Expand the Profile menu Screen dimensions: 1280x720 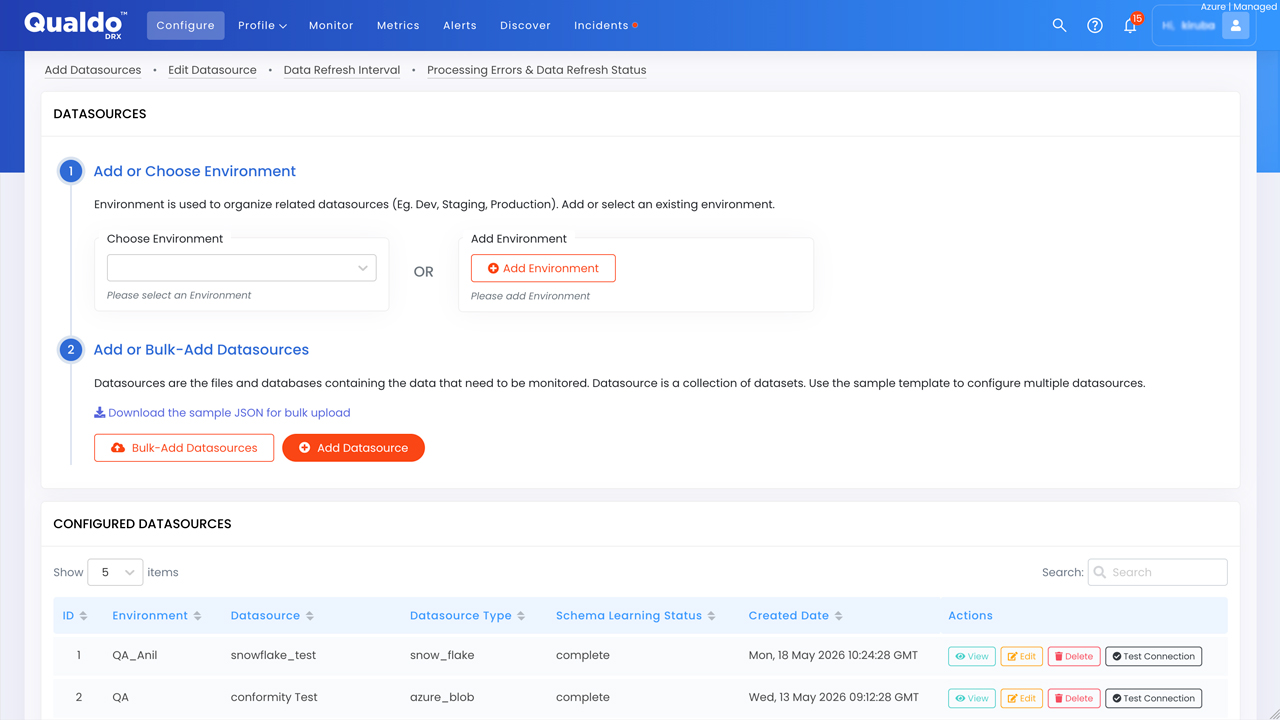point(262,26)
